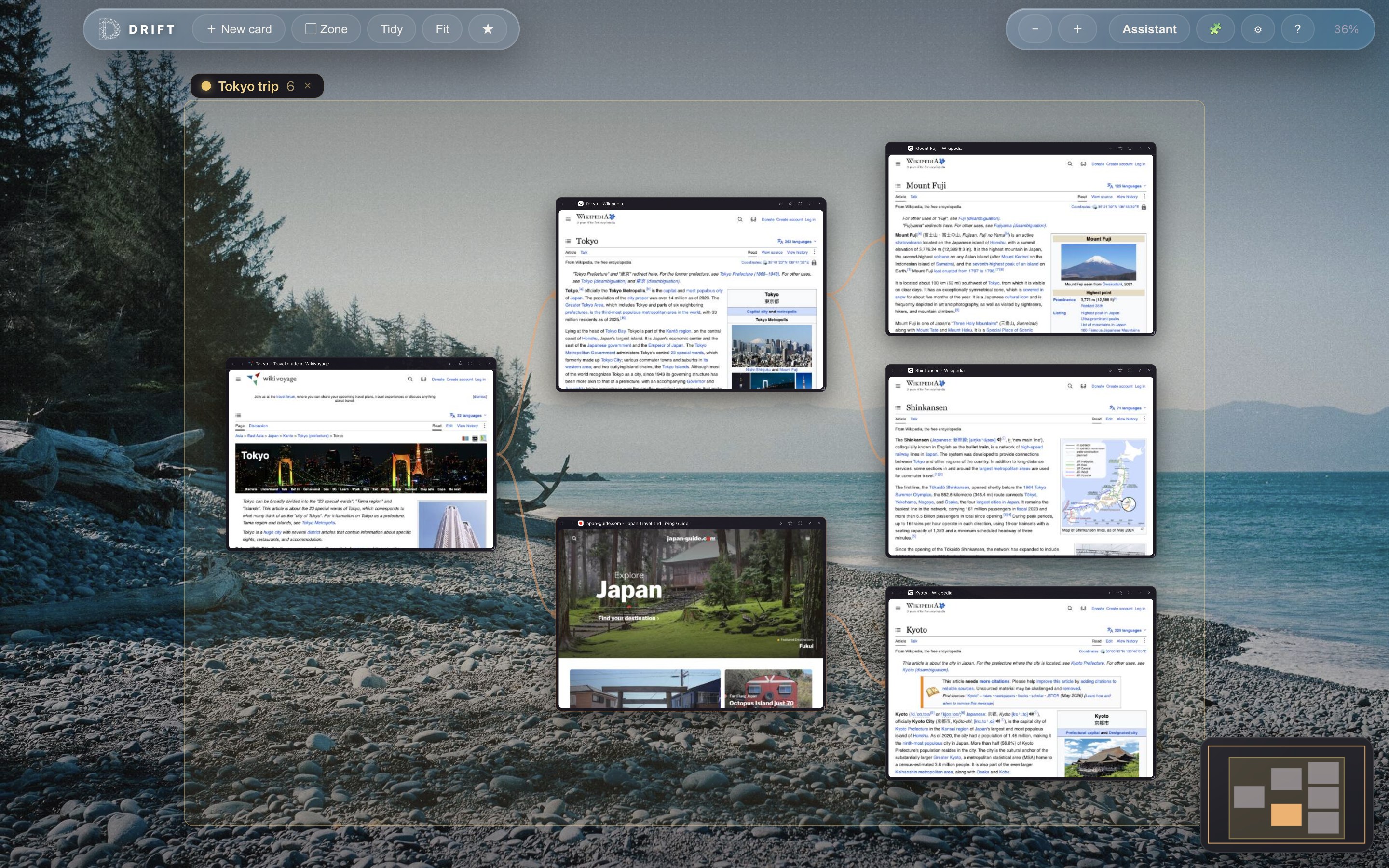The width and height of the screenshot is (1389, 868).
Task: Remove the Tokyo trip zone with its x
Action: click(x=308, y=85)
